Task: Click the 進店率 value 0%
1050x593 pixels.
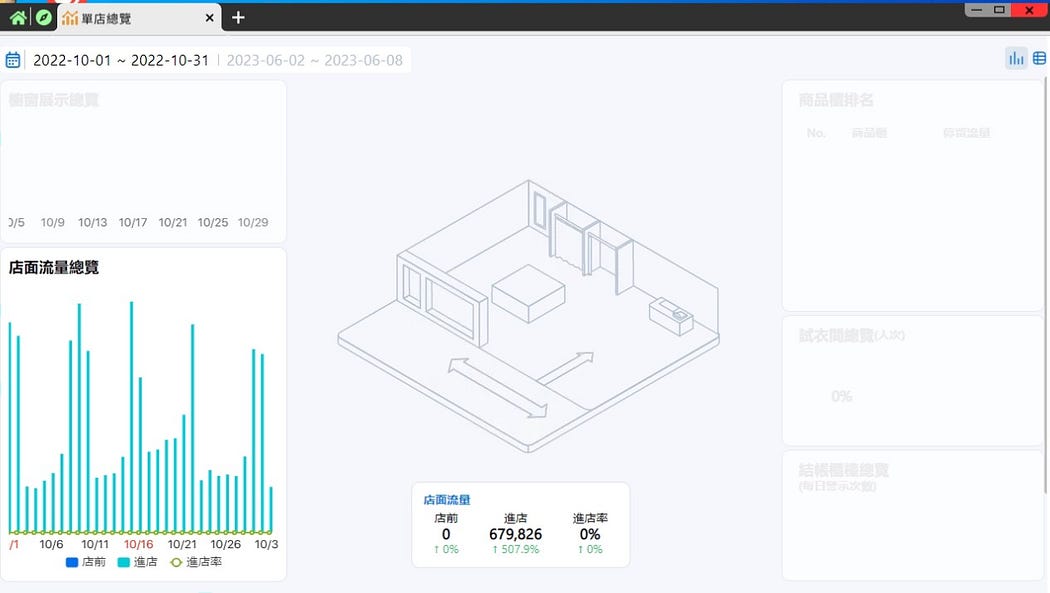Action: pos(590,534)
